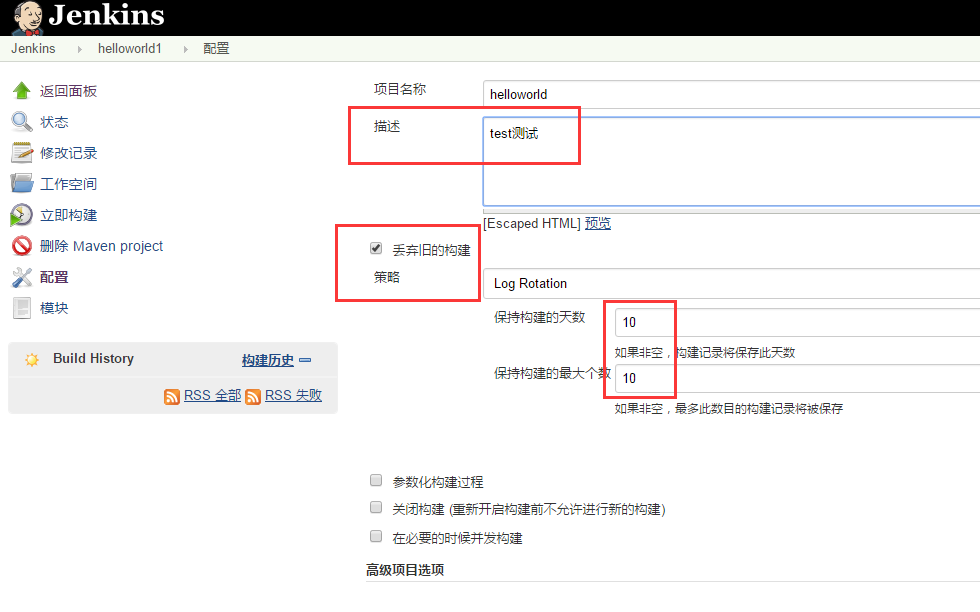This screenshot has width=980, height=612.
Task: Open the 状态 sidebar link
Action: [x=54, y=122]
